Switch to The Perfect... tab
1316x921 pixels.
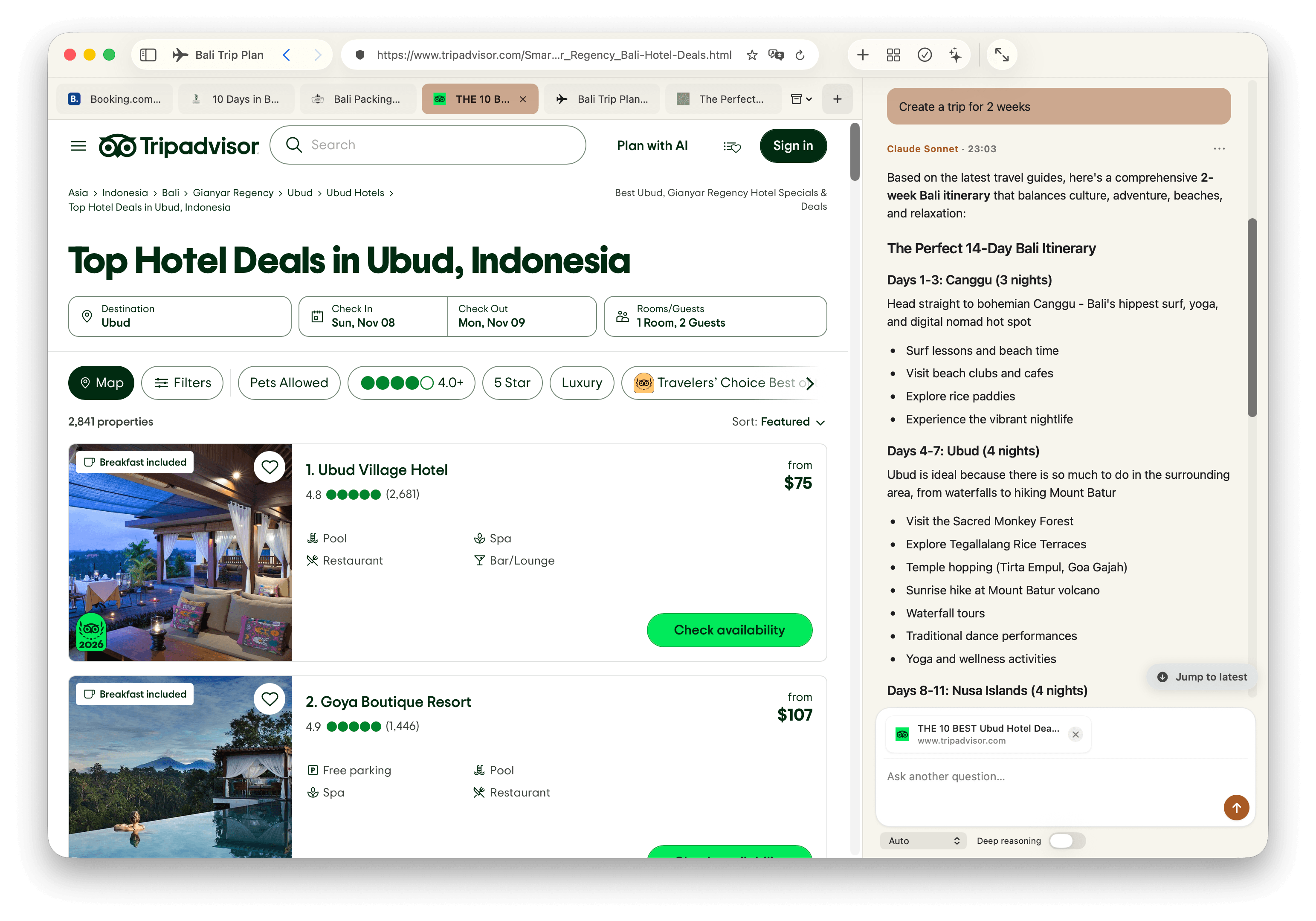(x=723, y=98)
